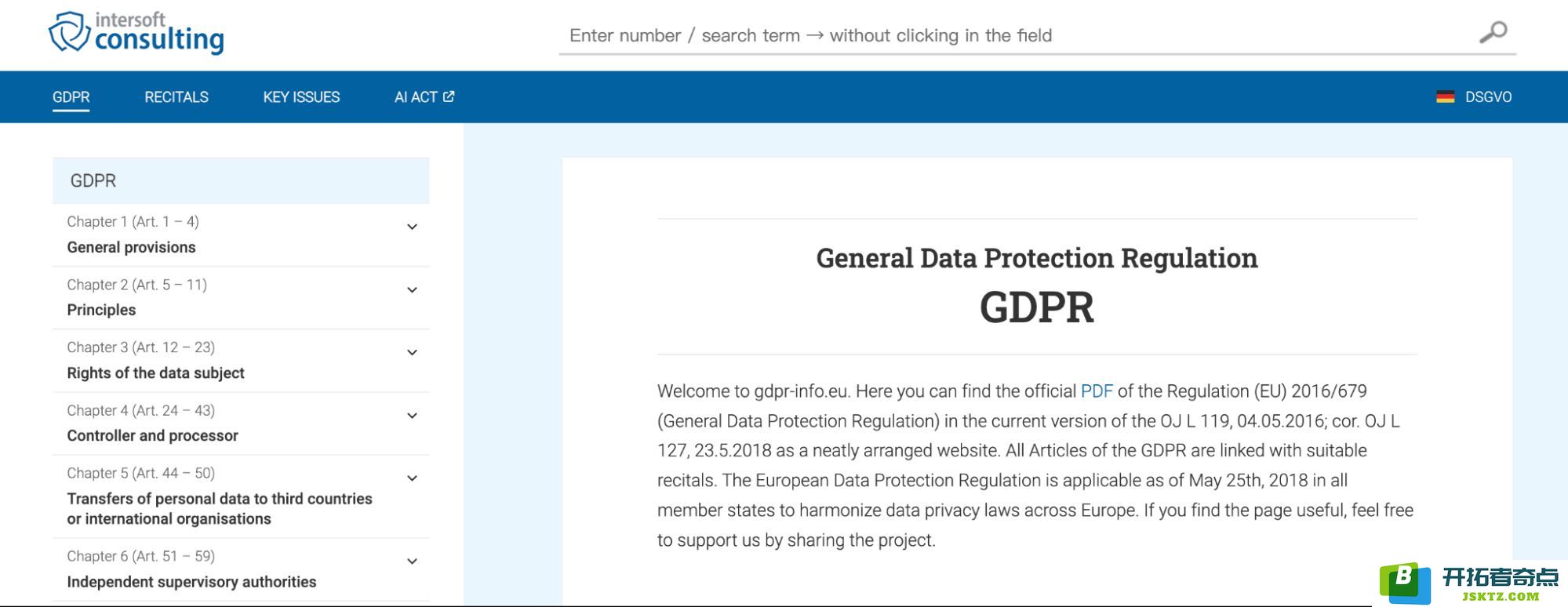1568x607 pixels.
Task: Open the official PDF link
Action: tap(1097, 391)
